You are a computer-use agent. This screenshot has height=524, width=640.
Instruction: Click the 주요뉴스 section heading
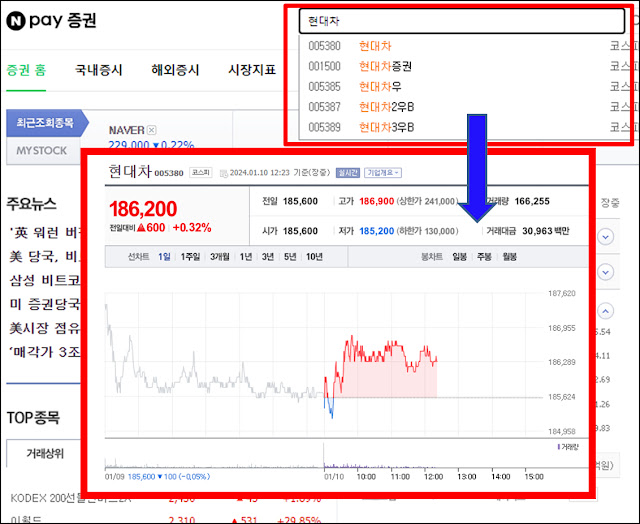[31, 204]
